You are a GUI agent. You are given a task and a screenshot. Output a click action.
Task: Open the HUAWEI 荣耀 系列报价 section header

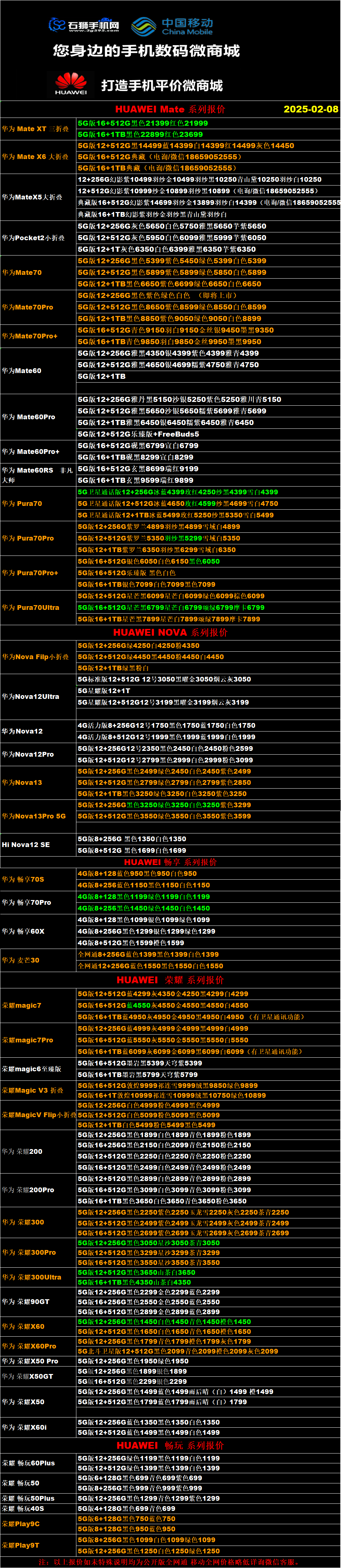point(170,980)
